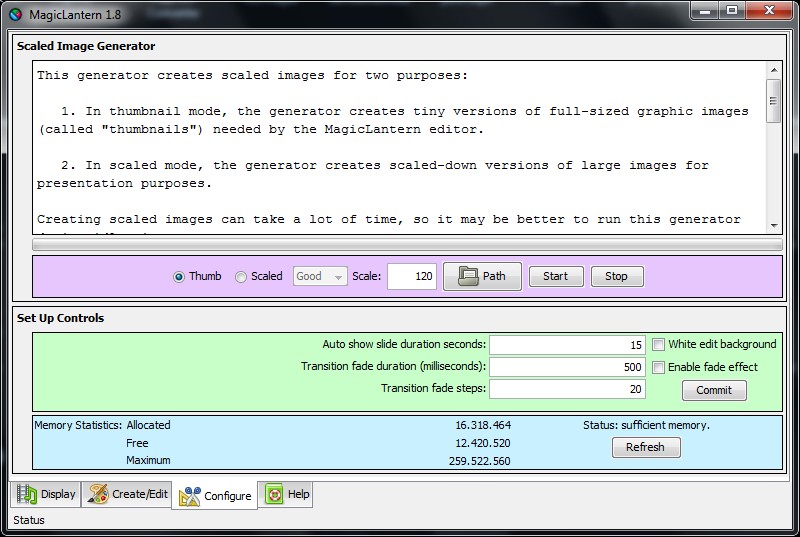
Task: Click the Allocated memory value 16.318.464
Action: pyautogui.click(x=483, y=425)
